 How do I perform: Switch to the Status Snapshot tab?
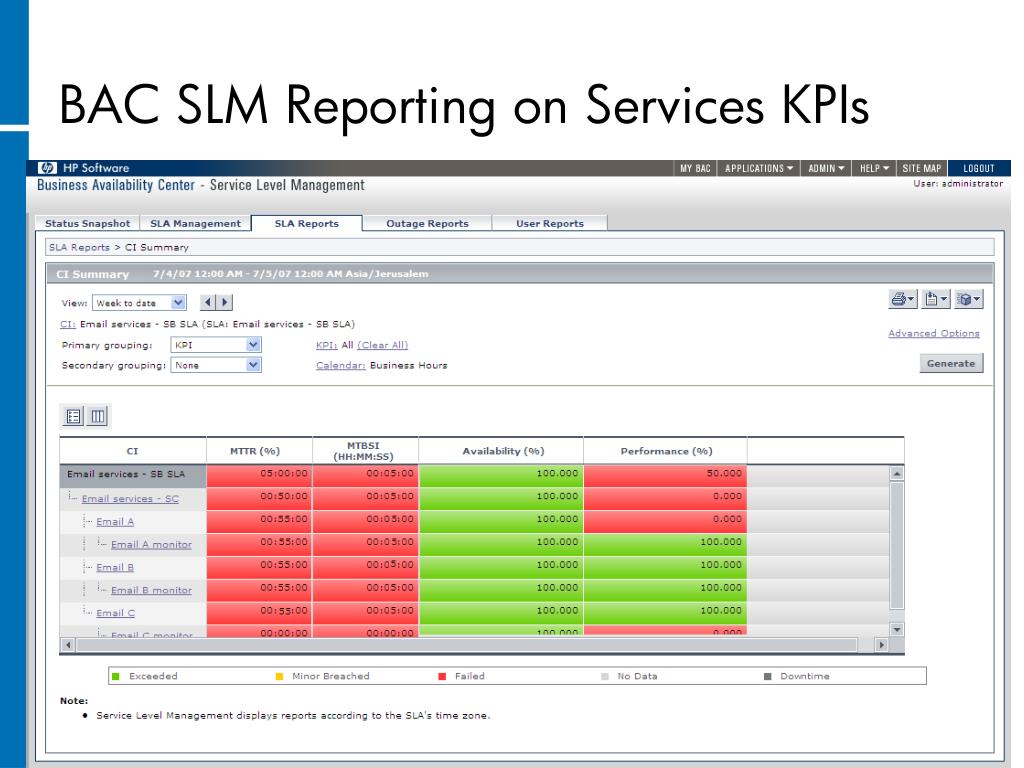click(x=88, y=223)
